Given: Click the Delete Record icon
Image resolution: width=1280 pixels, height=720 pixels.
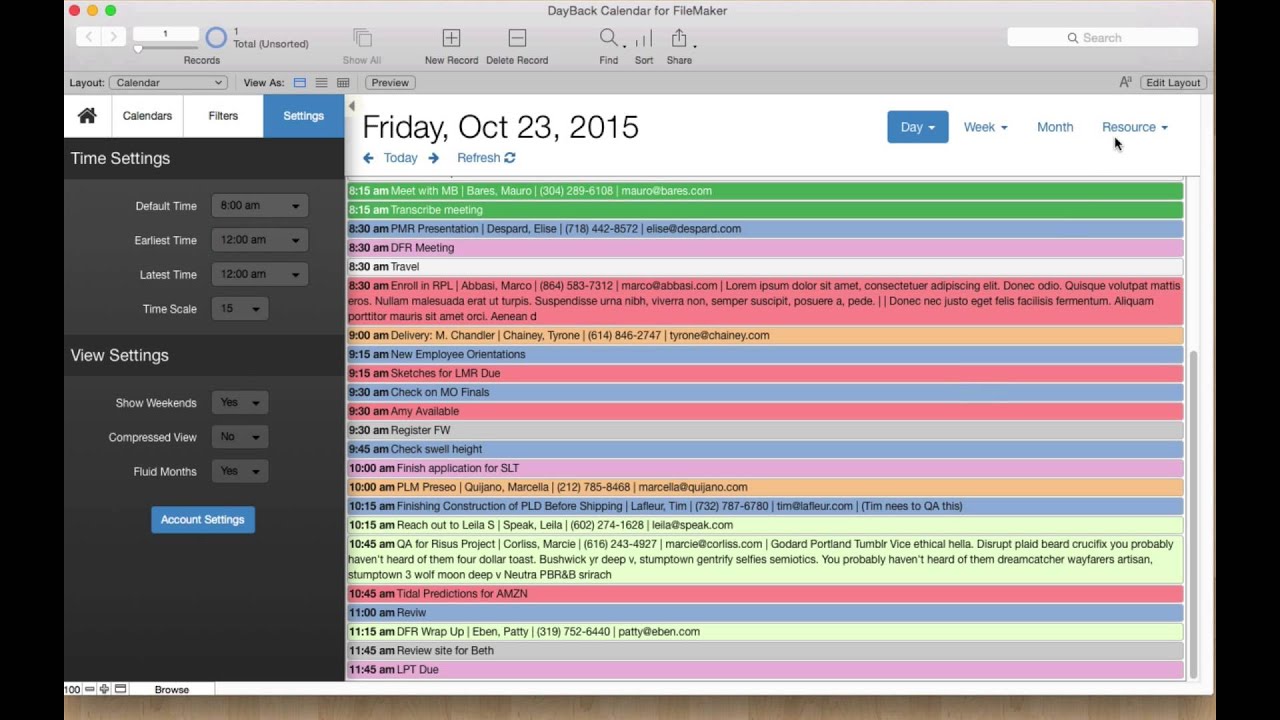Looking at the screenshot, I should click(517, 38).
